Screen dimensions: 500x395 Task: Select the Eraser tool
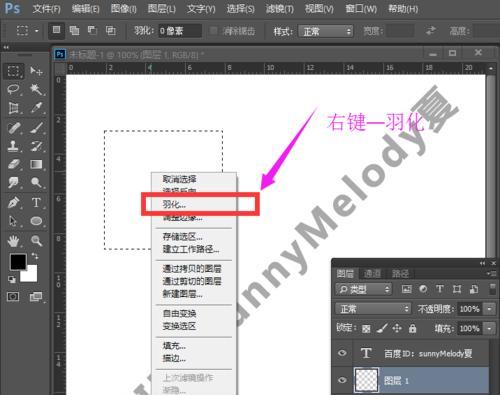13,164
